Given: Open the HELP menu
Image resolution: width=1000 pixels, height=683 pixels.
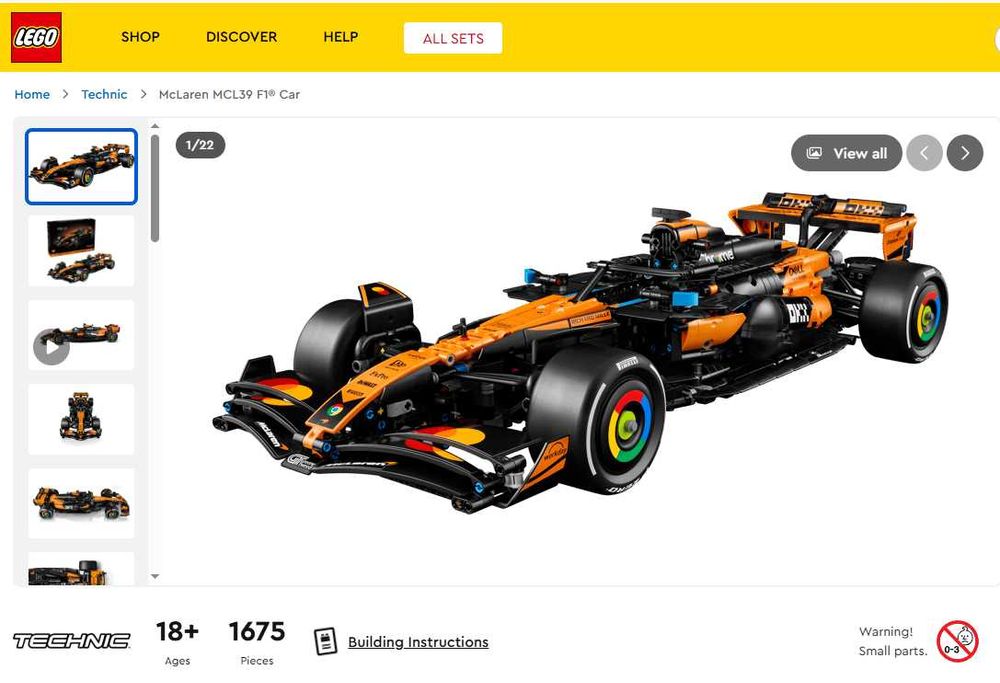Looking at the screenshot, I should click(x=341, y=37).
